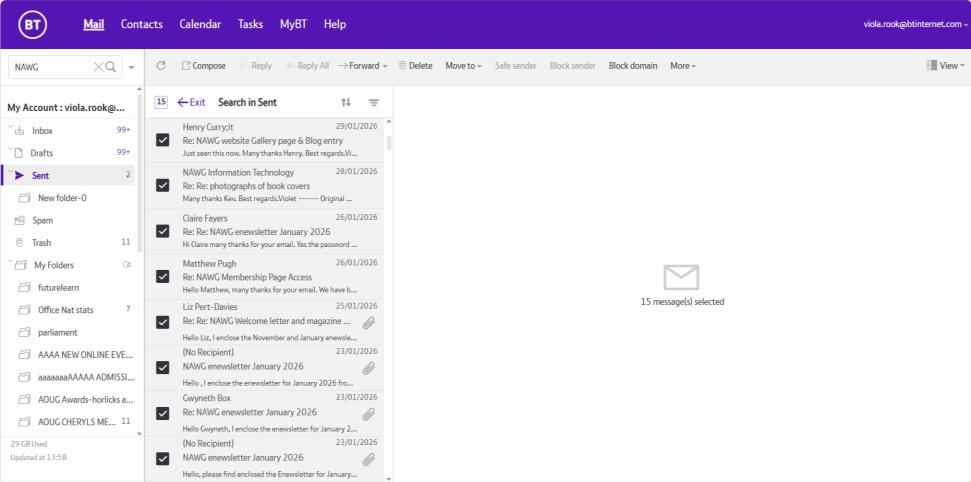Open the Calendar tab
The height and width of the screenshot is (482, 971).
pos(200,24)
